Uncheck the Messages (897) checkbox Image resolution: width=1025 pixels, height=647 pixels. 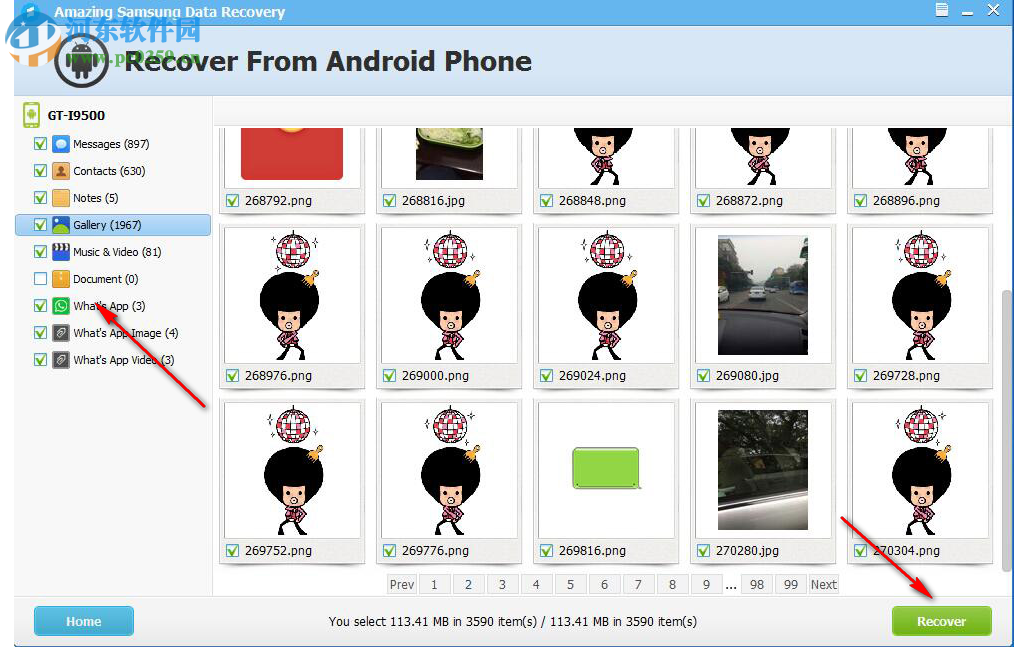pyautogui.click(x=41, y=144)
